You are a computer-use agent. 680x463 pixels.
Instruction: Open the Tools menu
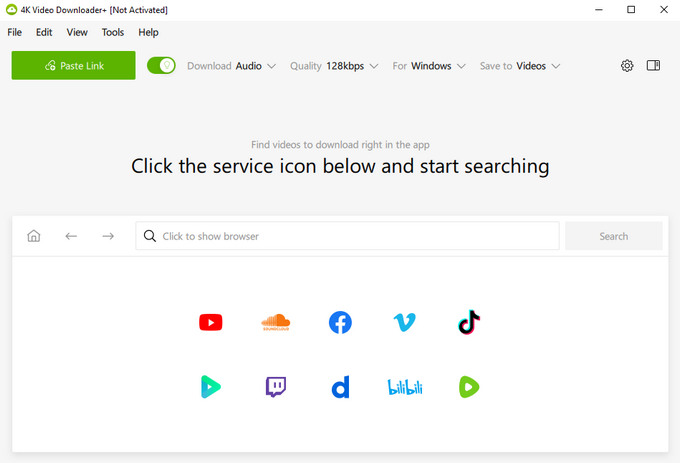tap(113, 33)
